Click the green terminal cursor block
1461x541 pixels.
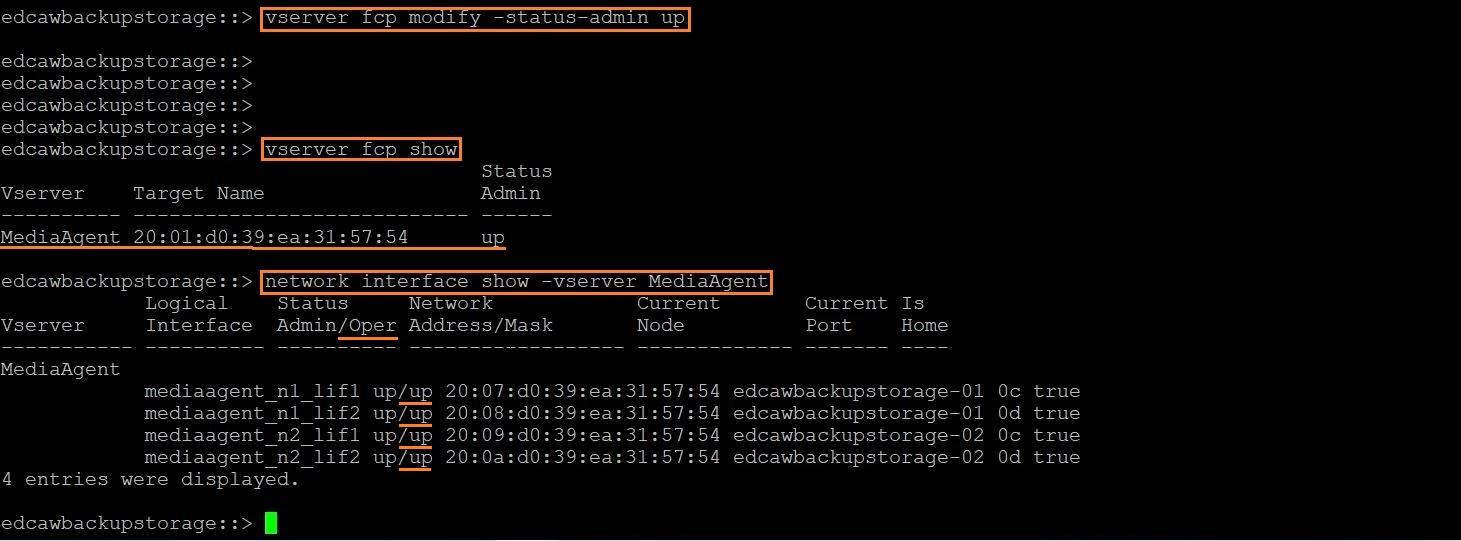point(271,523)
